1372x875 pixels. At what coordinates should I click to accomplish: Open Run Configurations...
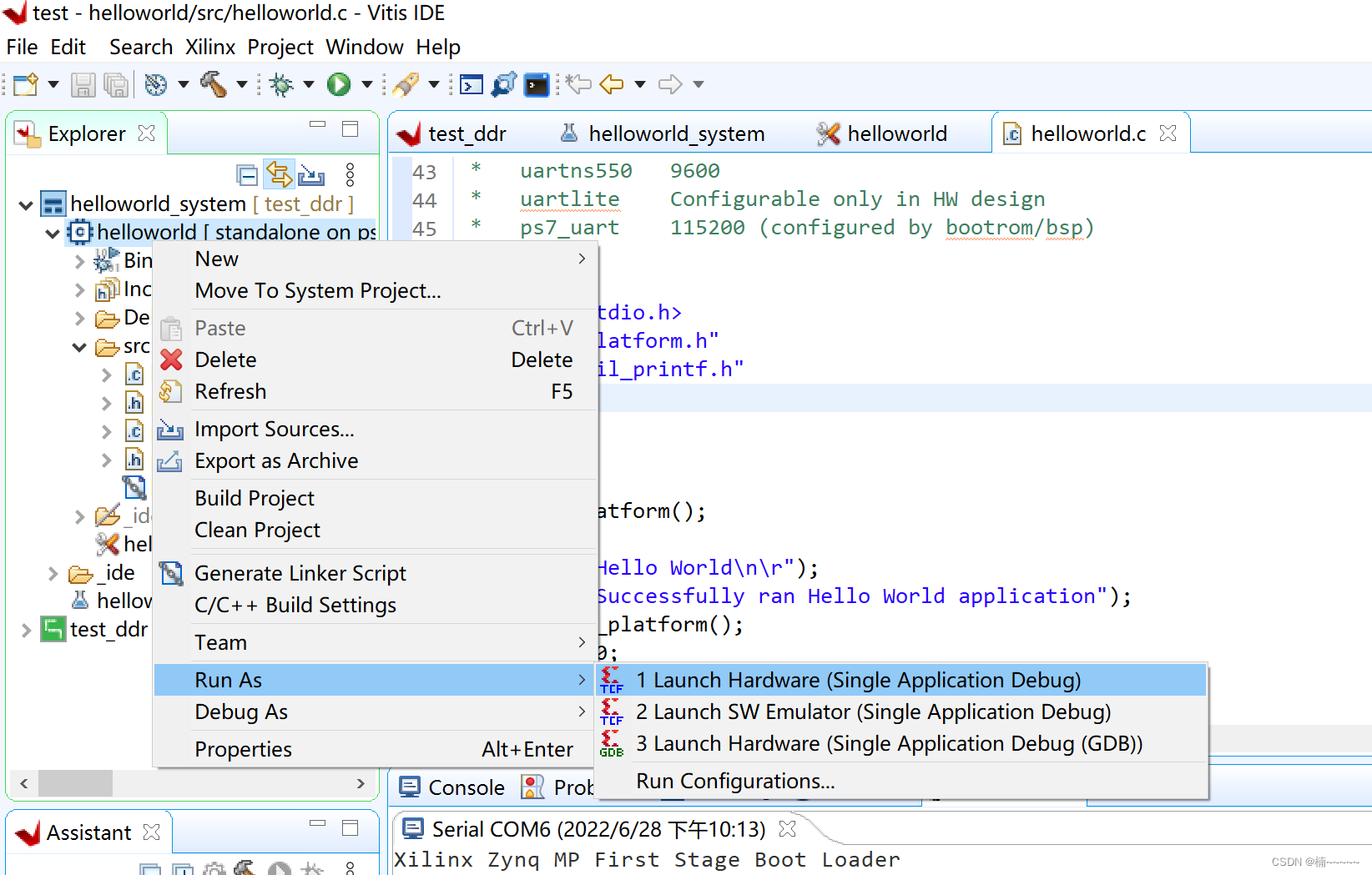(x=901, y=781)
